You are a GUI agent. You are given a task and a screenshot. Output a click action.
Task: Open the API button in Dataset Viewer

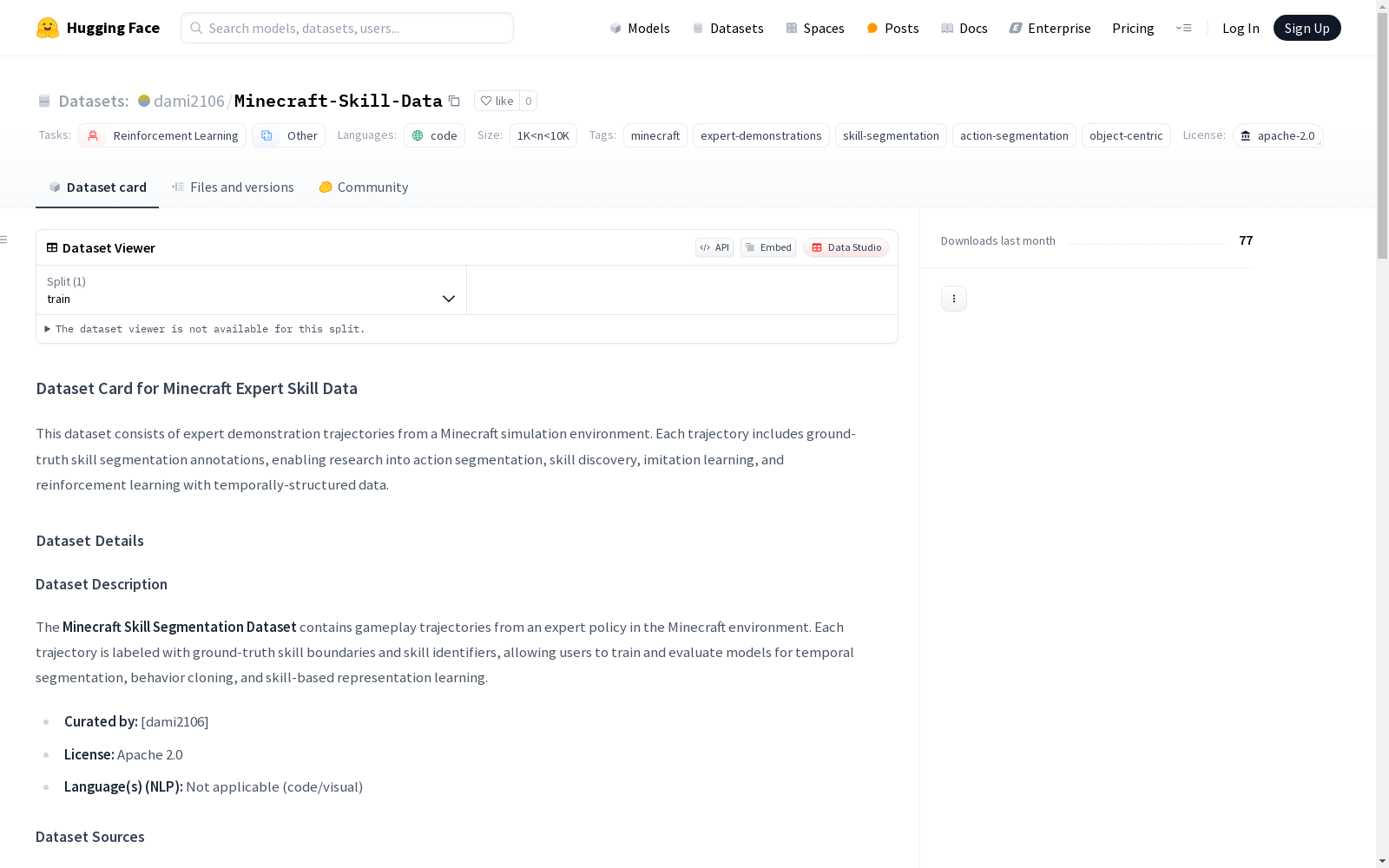[x=714, y=247]
